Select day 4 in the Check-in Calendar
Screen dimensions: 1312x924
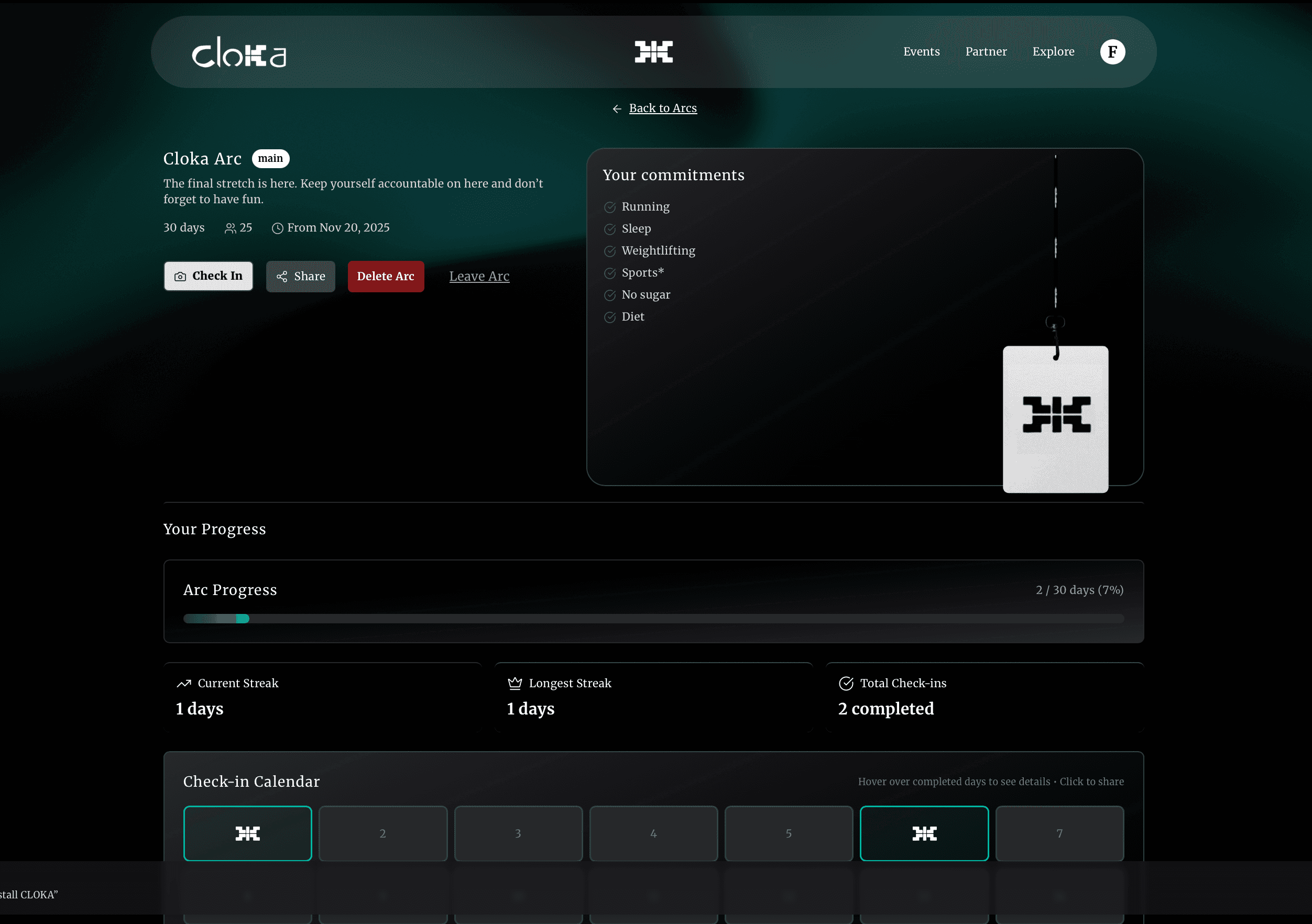[653, 833]
